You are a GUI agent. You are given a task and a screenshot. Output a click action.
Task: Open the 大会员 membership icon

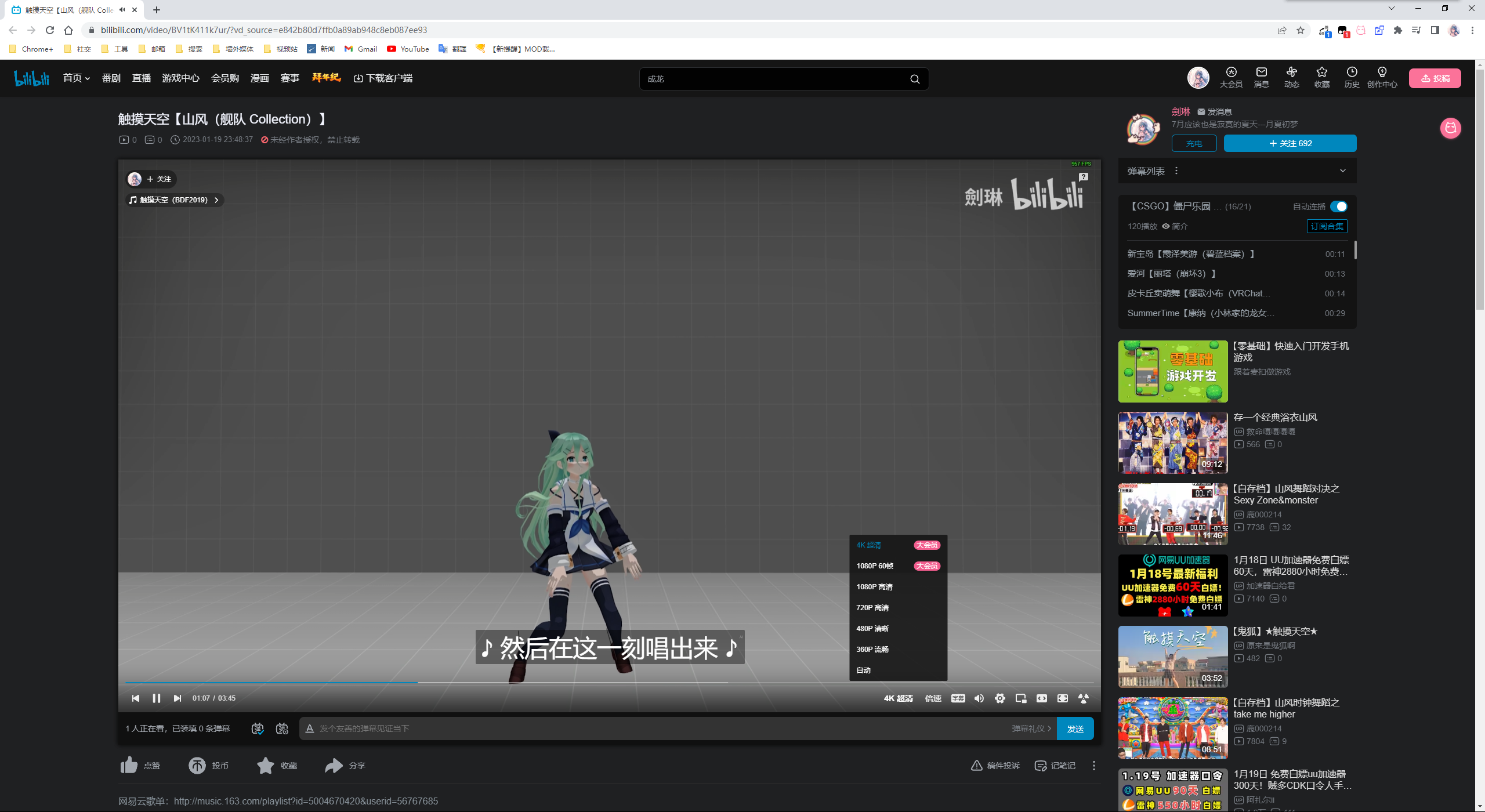point(1231,72)
